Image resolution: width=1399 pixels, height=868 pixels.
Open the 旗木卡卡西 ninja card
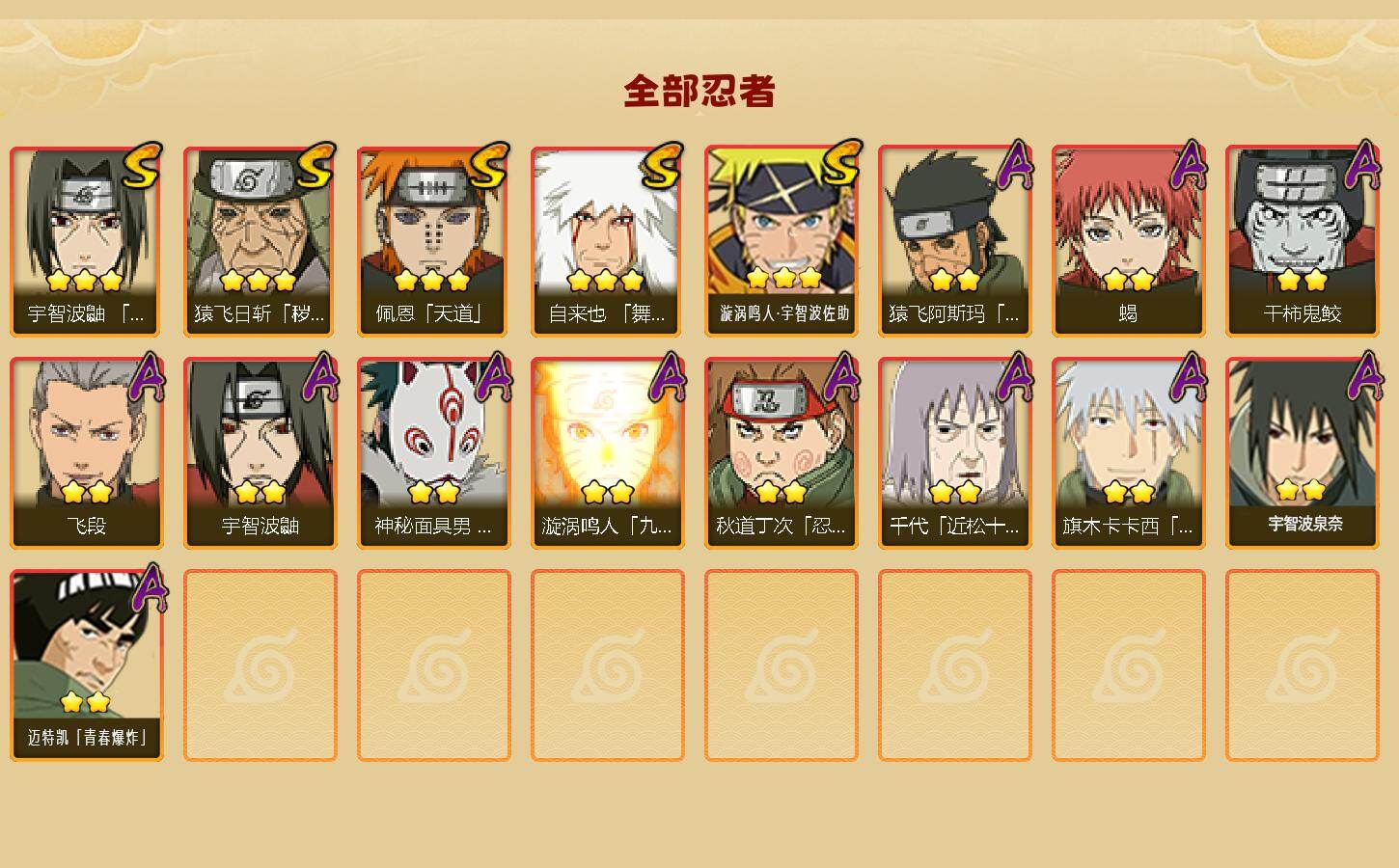1129,453
